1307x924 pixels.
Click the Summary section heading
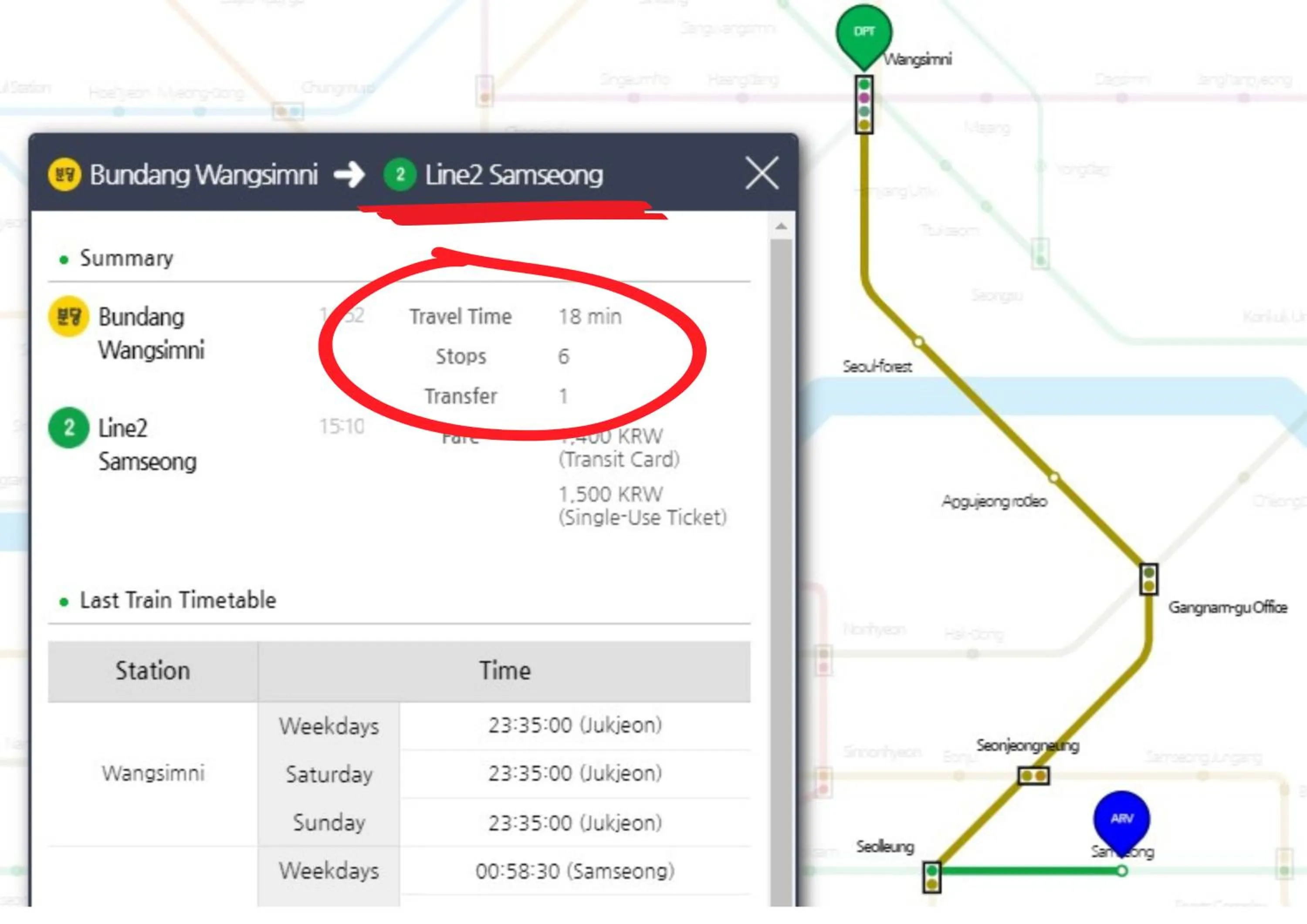(x=126, y=258)
